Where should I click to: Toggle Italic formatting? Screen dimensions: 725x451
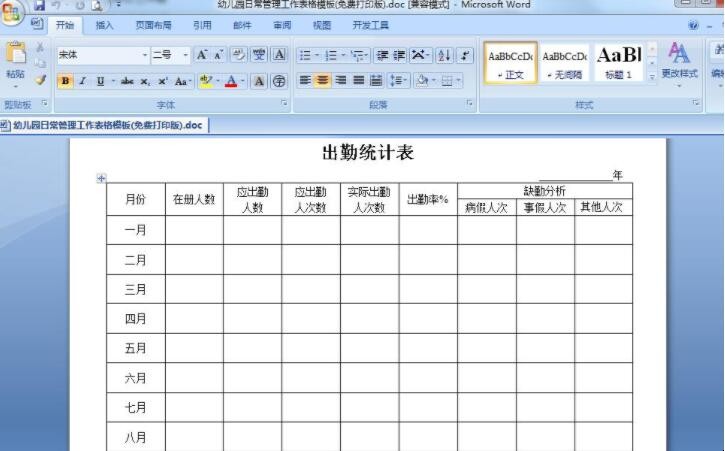coord(82,81)
